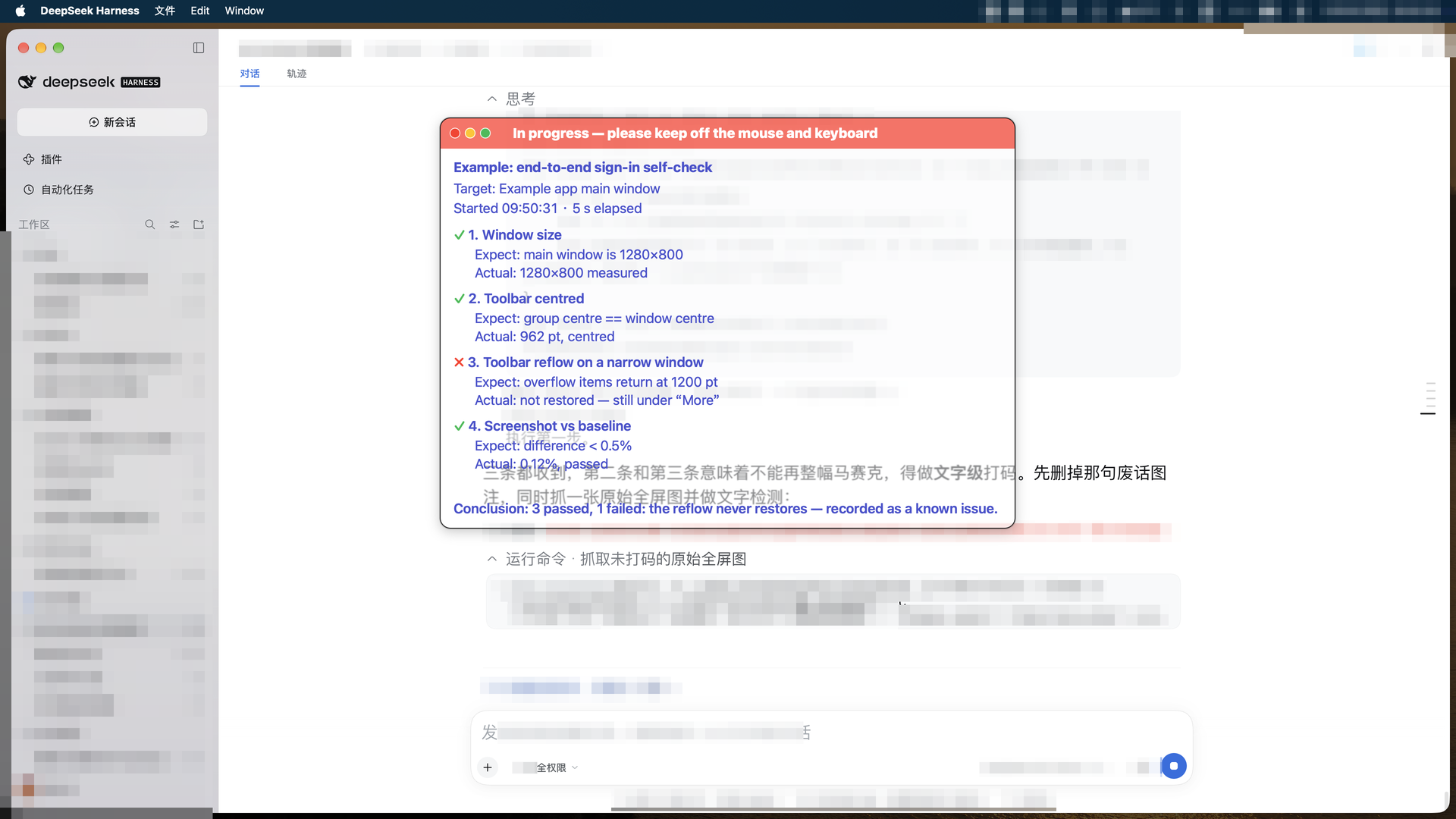Click the deepseek whale logo
Screen dimensions: 1456x819
(27, 82)
